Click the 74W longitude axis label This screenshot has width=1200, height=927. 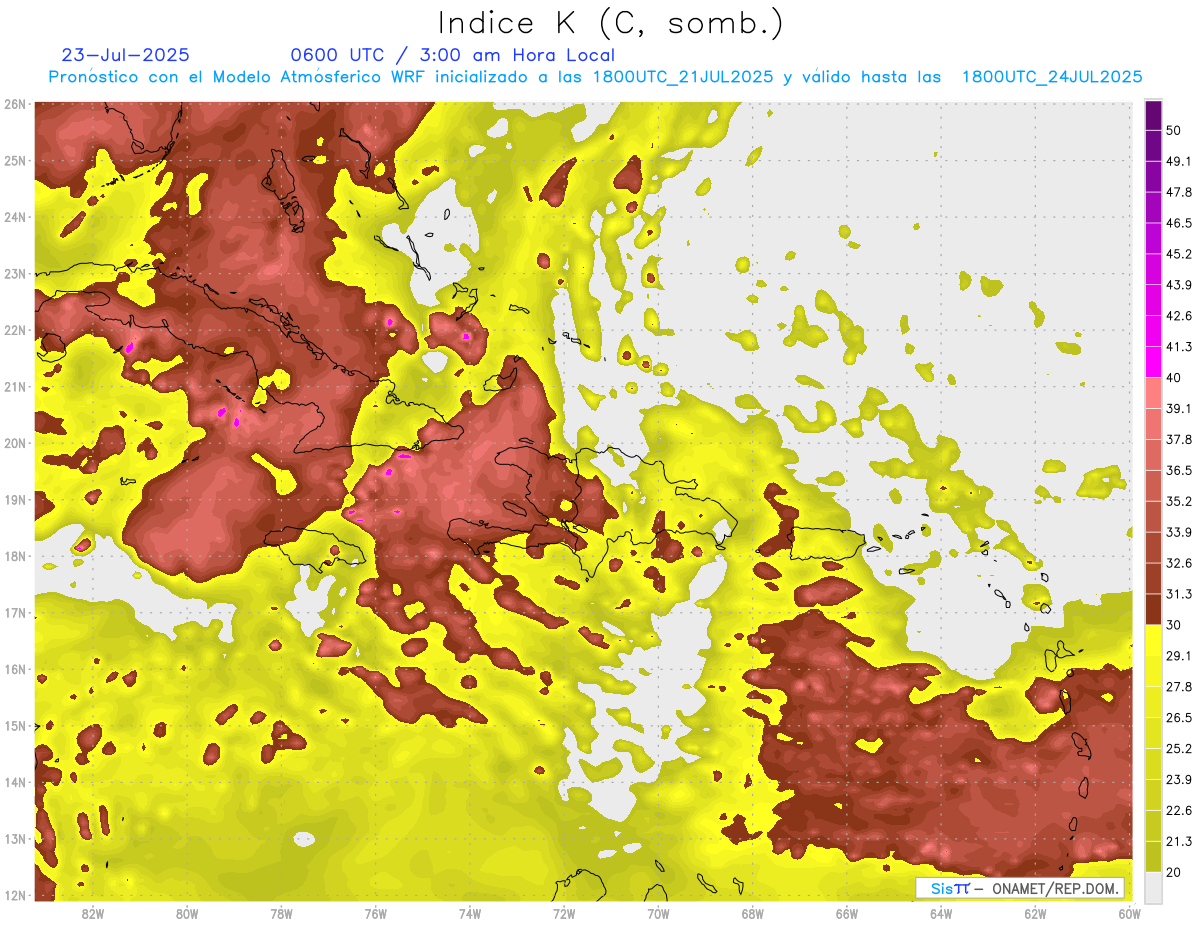click(470, 914)
